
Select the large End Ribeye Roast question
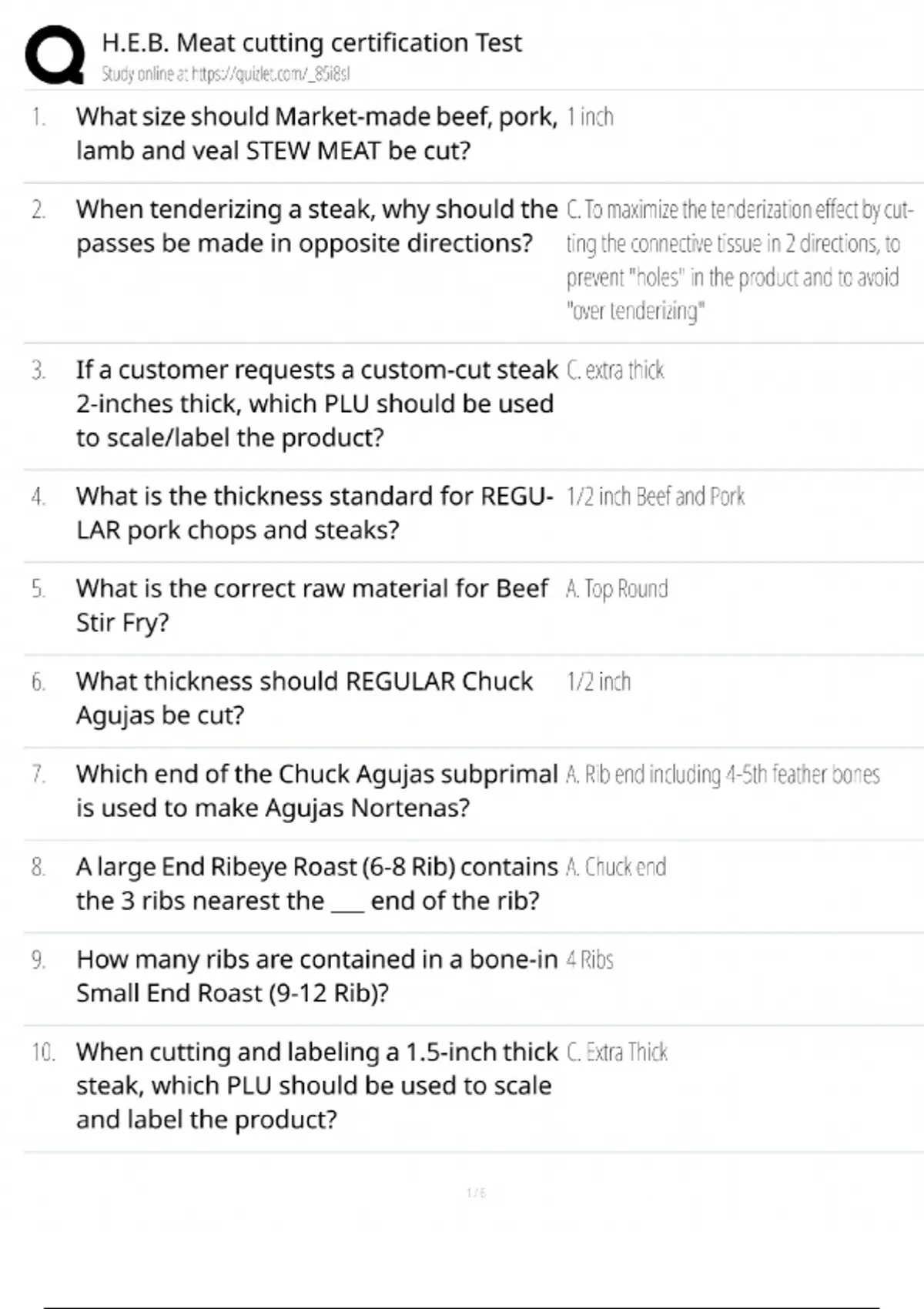tap(316, 883)
